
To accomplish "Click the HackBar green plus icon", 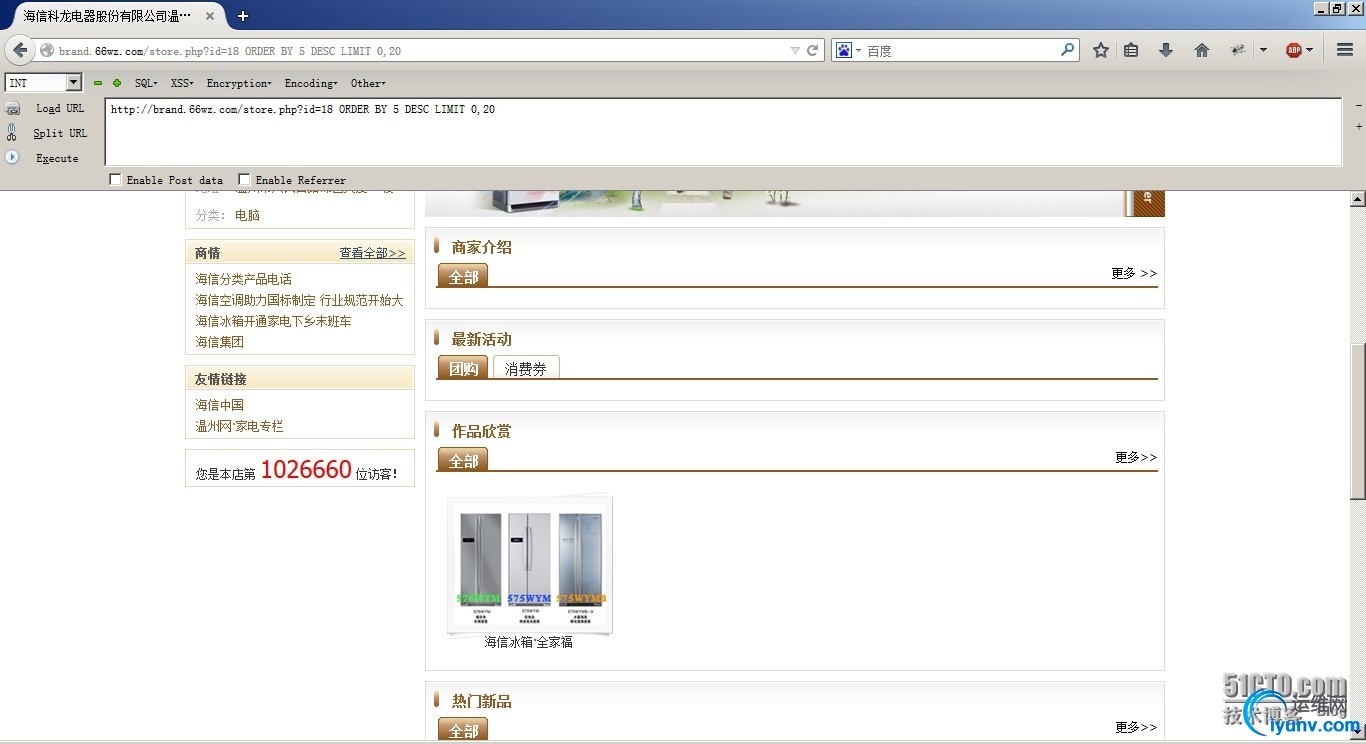I will click(x=117, y=83).
